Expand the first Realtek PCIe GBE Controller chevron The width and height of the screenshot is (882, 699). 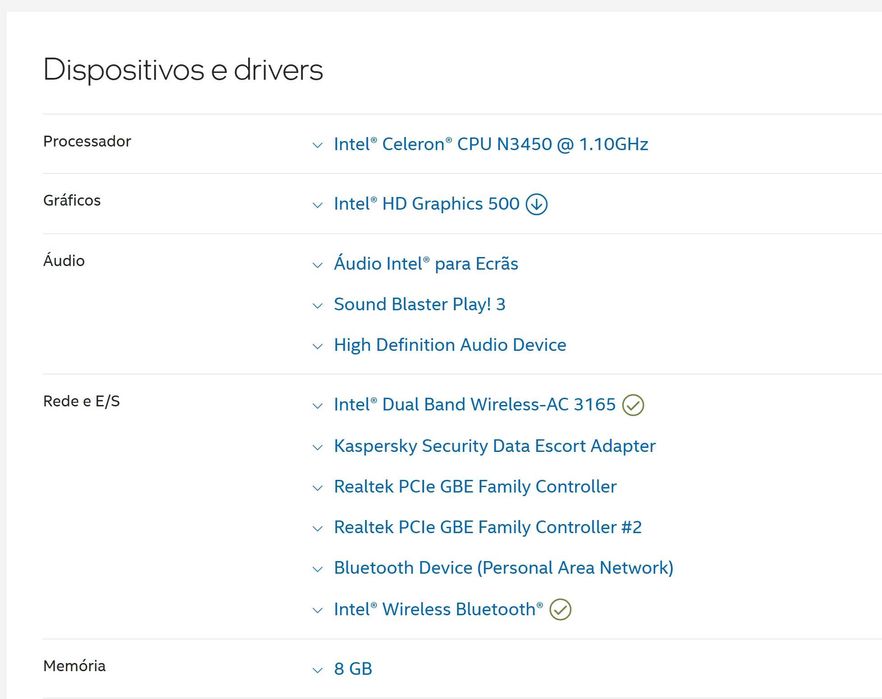318,488
